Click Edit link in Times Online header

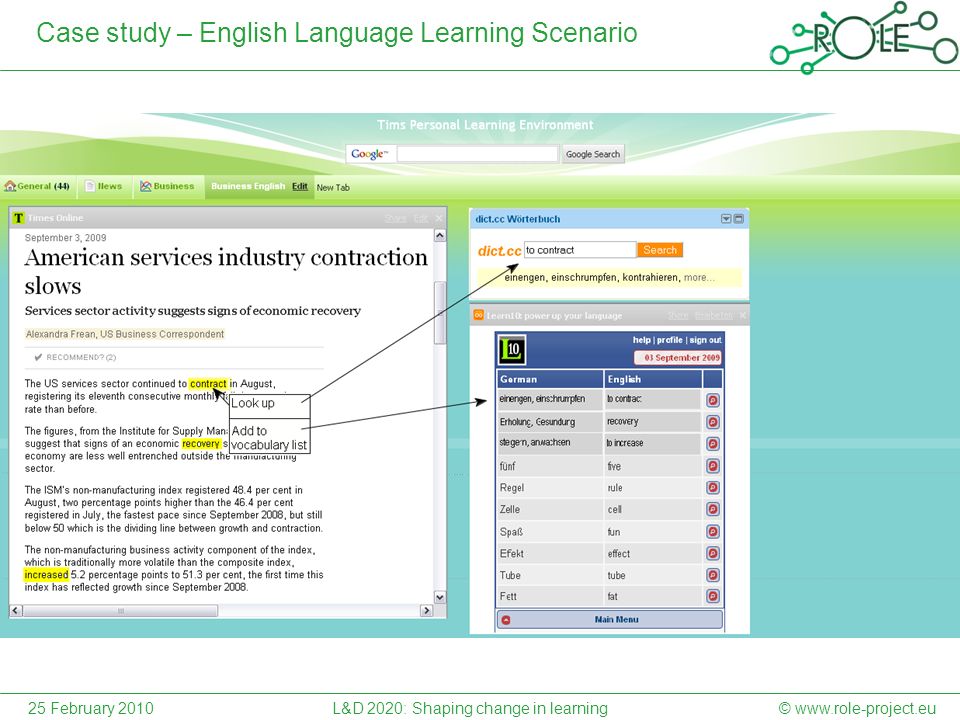[x=421, y=218]
